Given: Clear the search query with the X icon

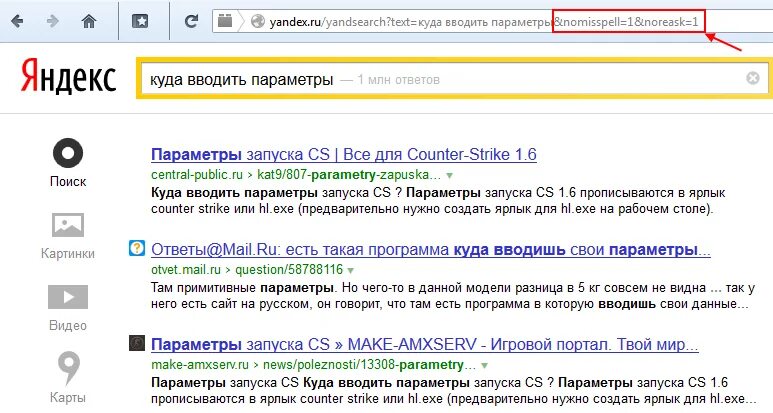Looking at the screenshot, I should pos(753,78).
